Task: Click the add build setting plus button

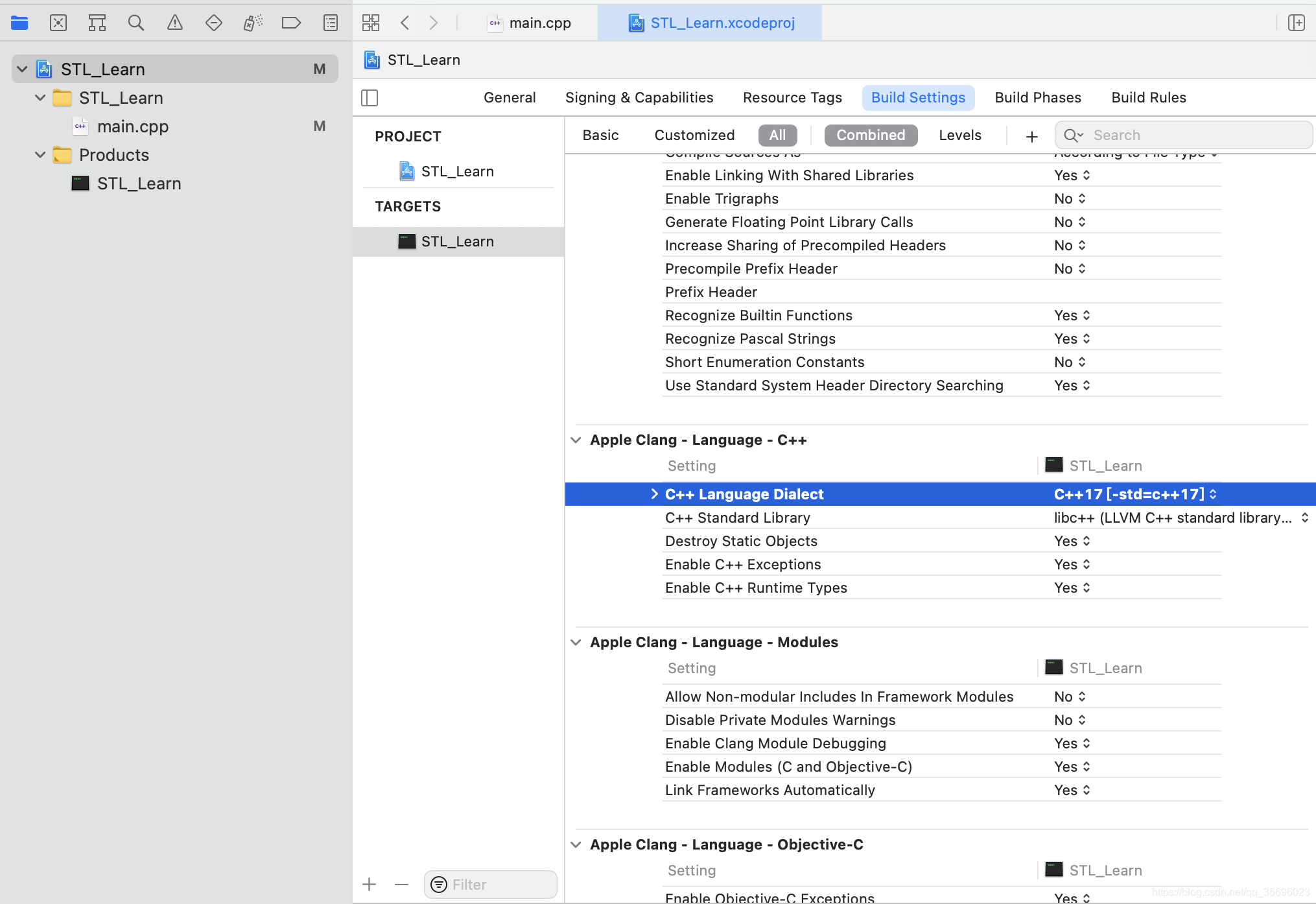Action: [x=1031, y=136]
